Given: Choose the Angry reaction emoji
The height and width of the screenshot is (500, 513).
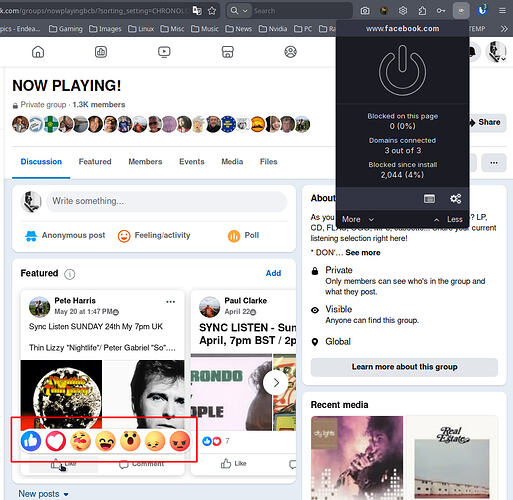Looking at the screenshot, I should tap(180, 441).
